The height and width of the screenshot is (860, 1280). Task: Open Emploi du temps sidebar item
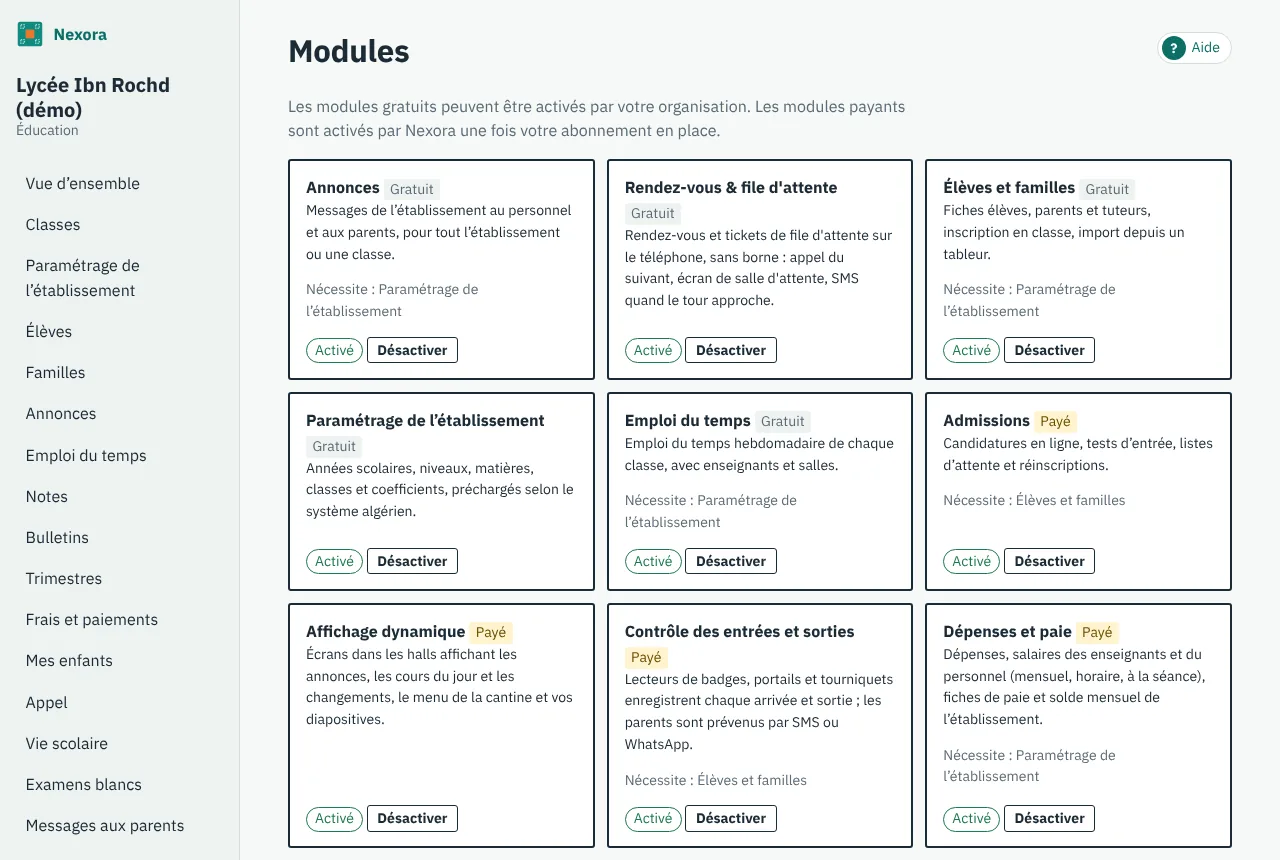[x=86, y=455]
